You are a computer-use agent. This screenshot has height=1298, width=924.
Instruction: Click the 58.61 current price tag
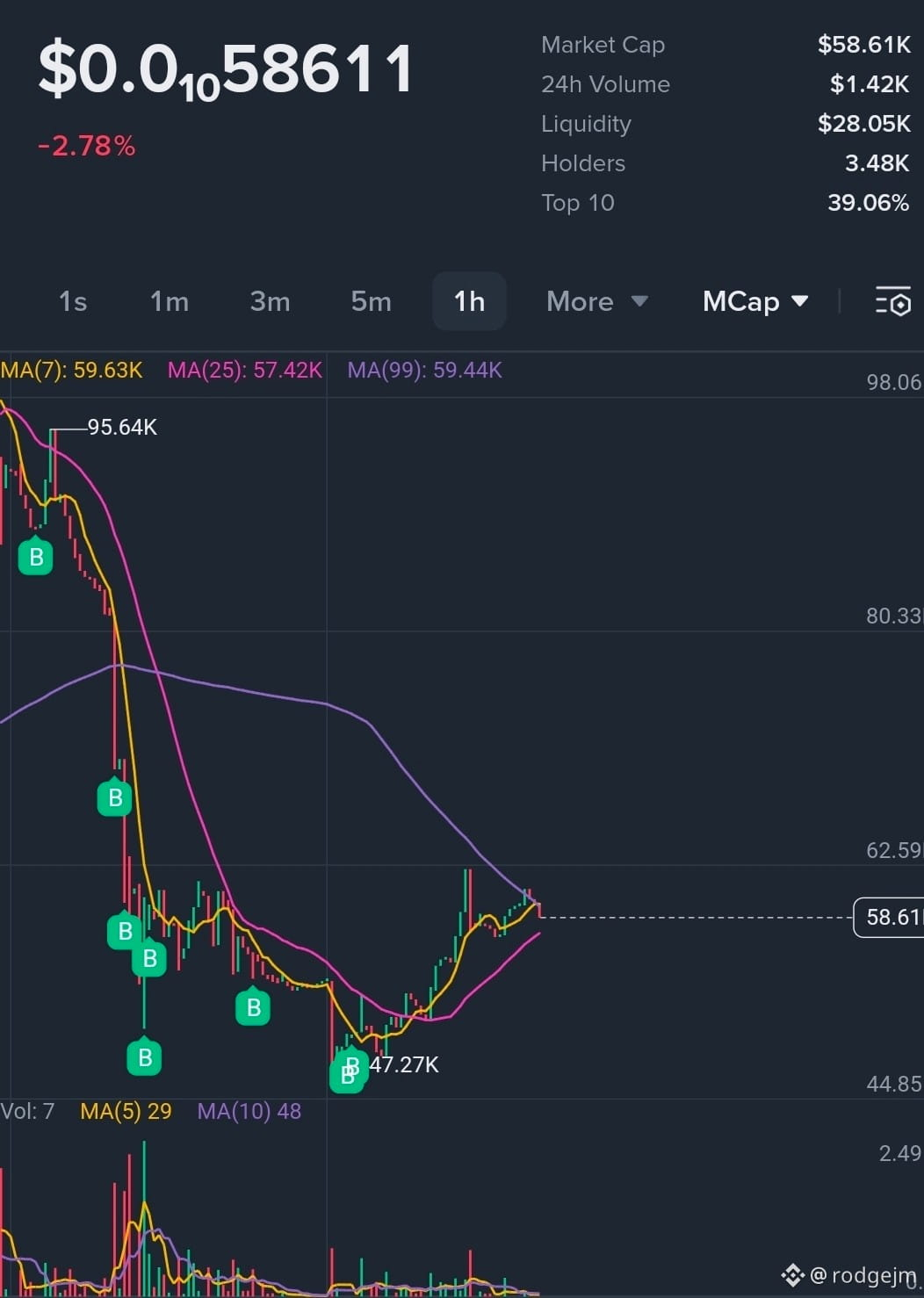(888, 917)
